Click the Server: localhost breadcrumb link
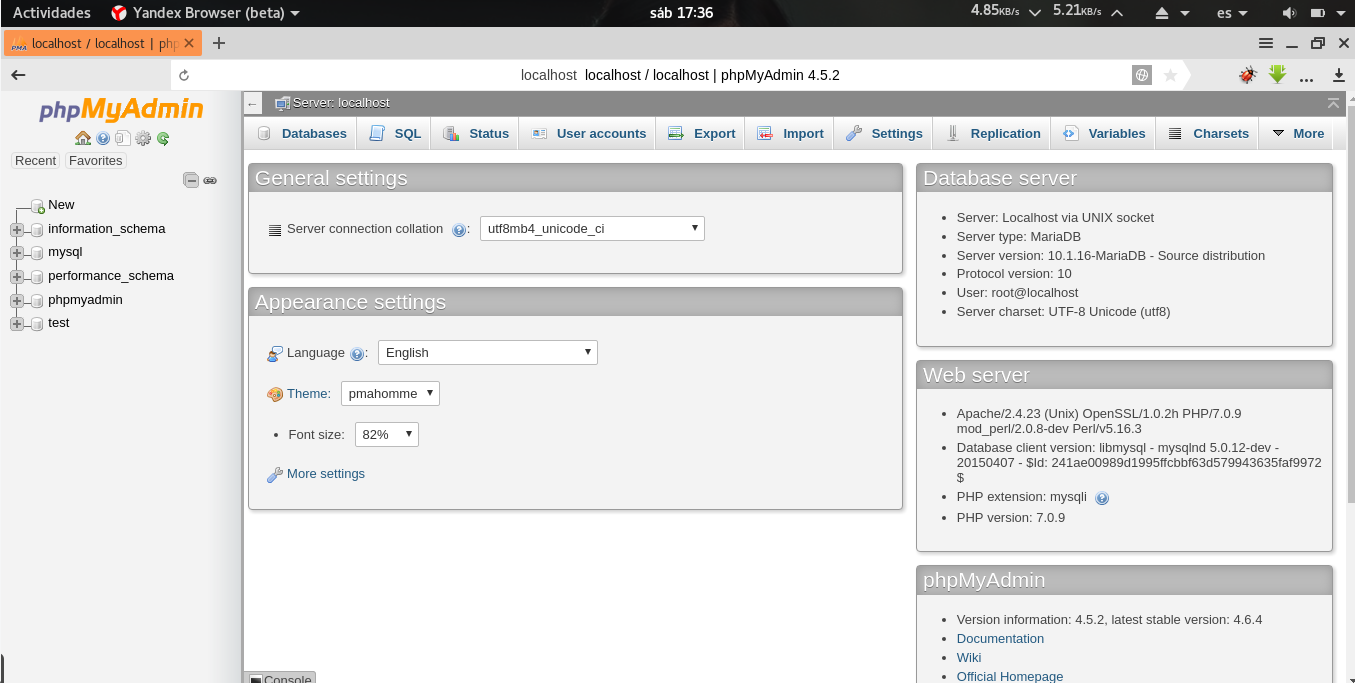This screenshot has height=683, width=1355. (341, 103)
